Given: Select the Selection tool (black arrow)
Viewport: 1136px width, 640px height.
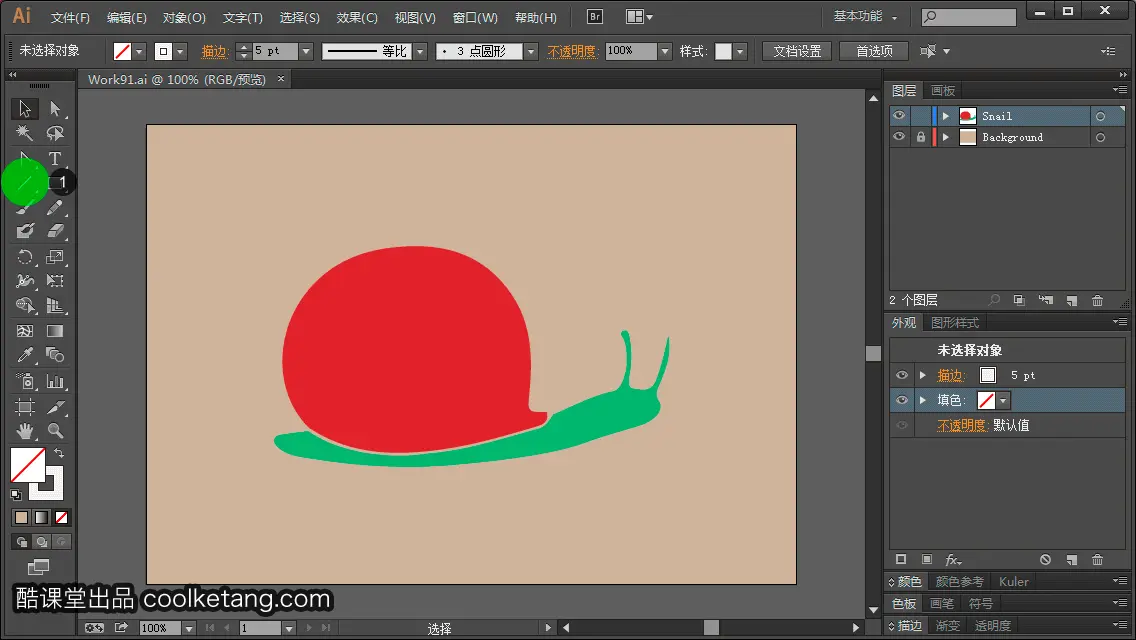Looking at the screenshot, I should 25,109.
